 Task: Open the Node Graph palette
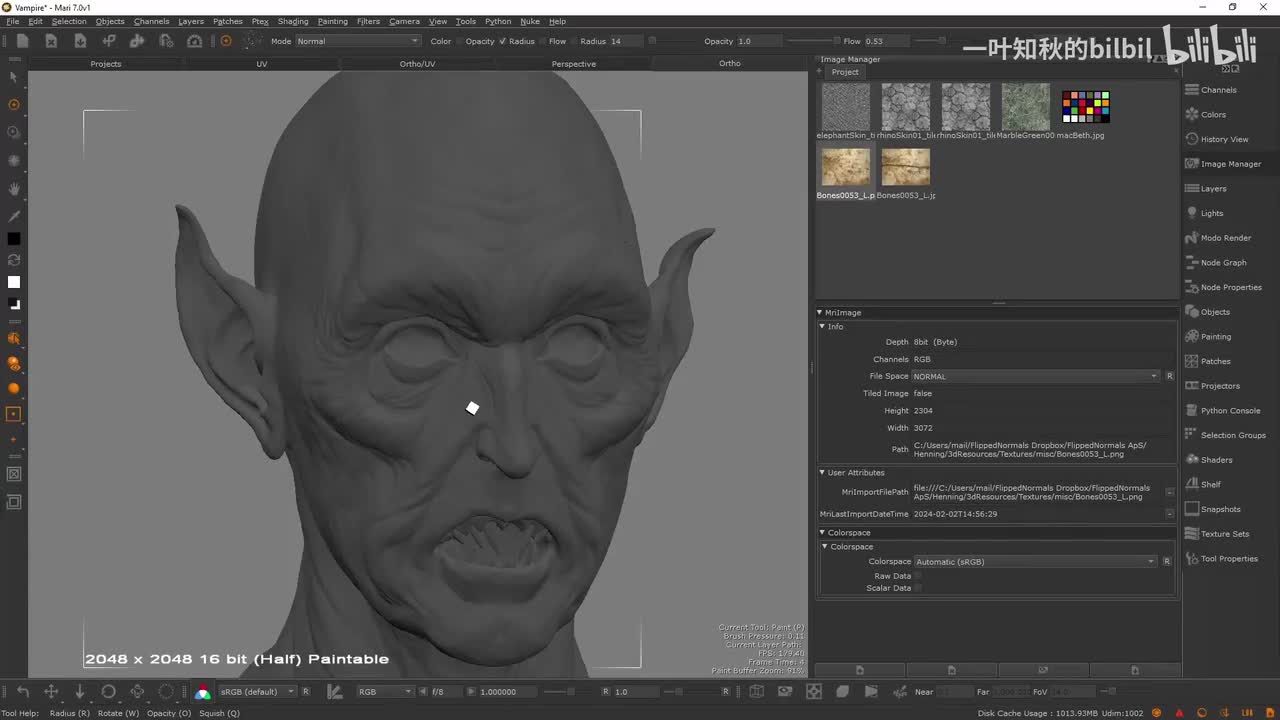click(x=1222, y=263)
